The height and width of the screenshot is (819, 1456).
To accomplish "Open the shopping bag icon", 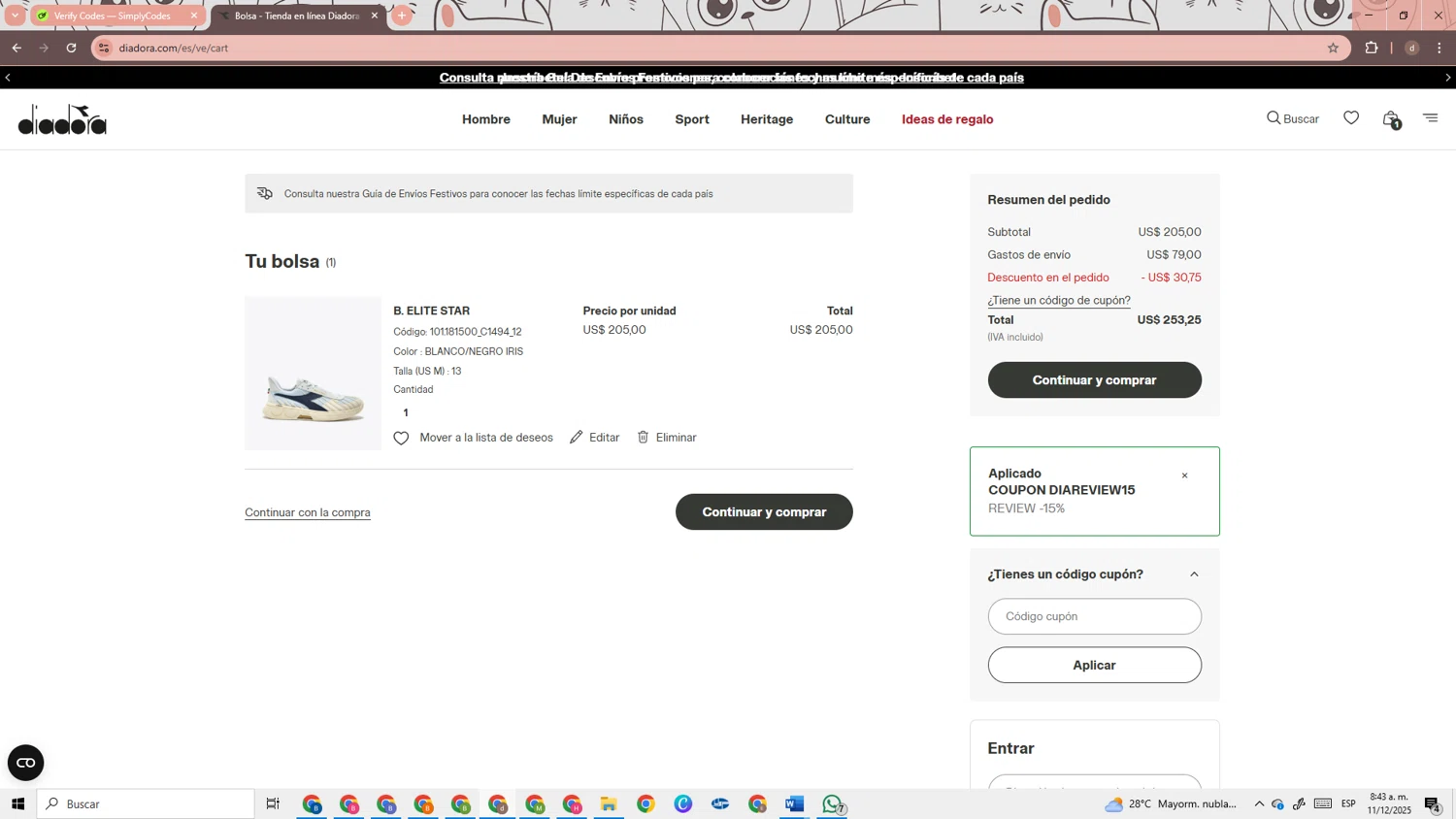I will 1391,118.
